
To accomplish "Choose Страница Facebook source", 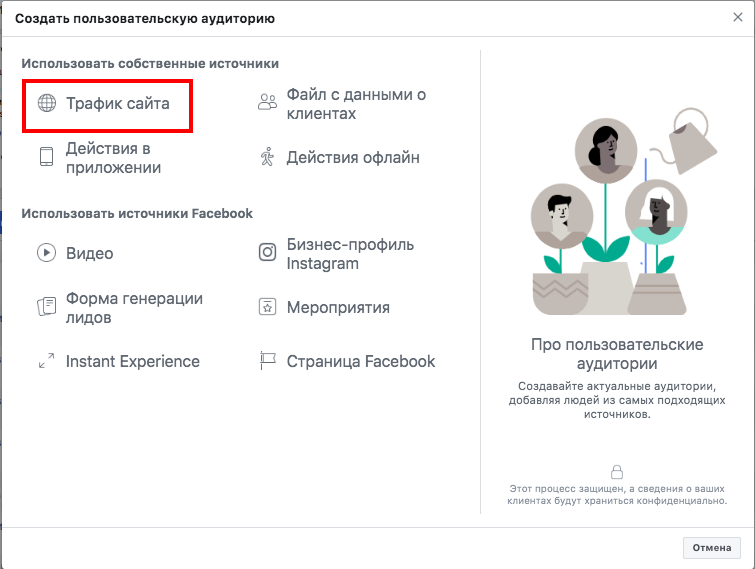I will [x=361, y=361].
